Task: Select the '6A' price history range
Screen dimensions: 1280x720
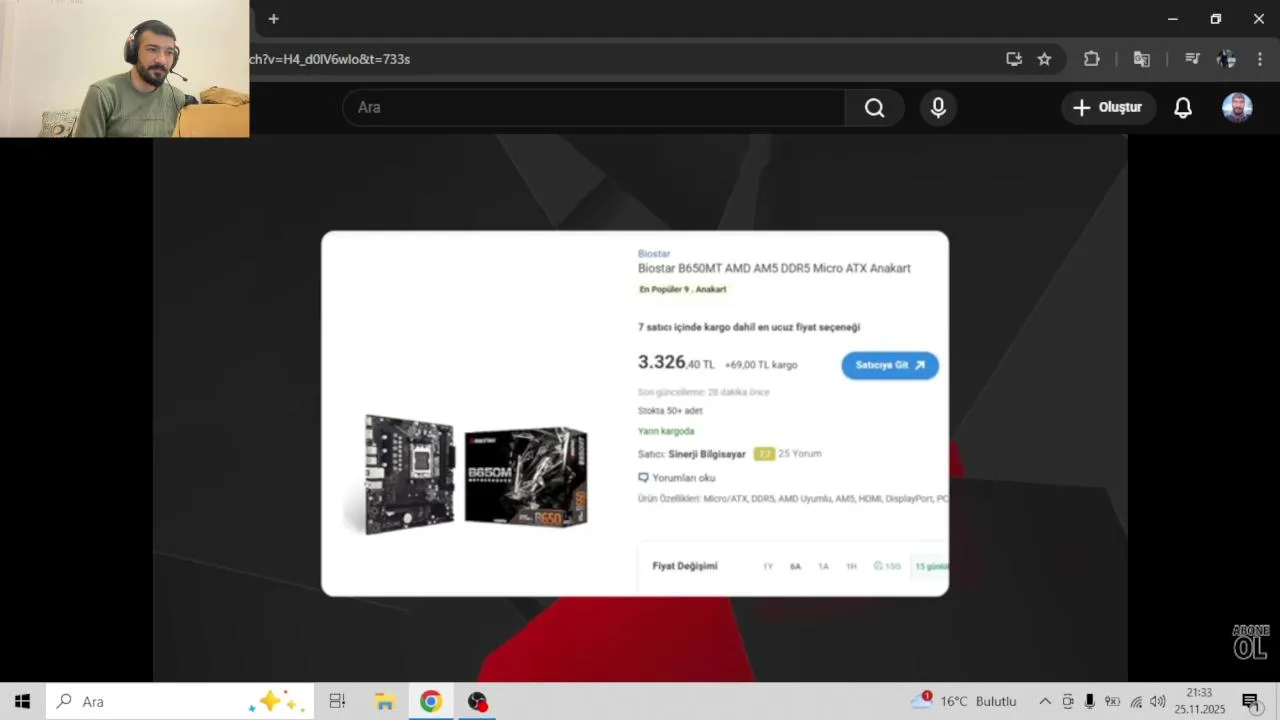Action: pos(795,567)
